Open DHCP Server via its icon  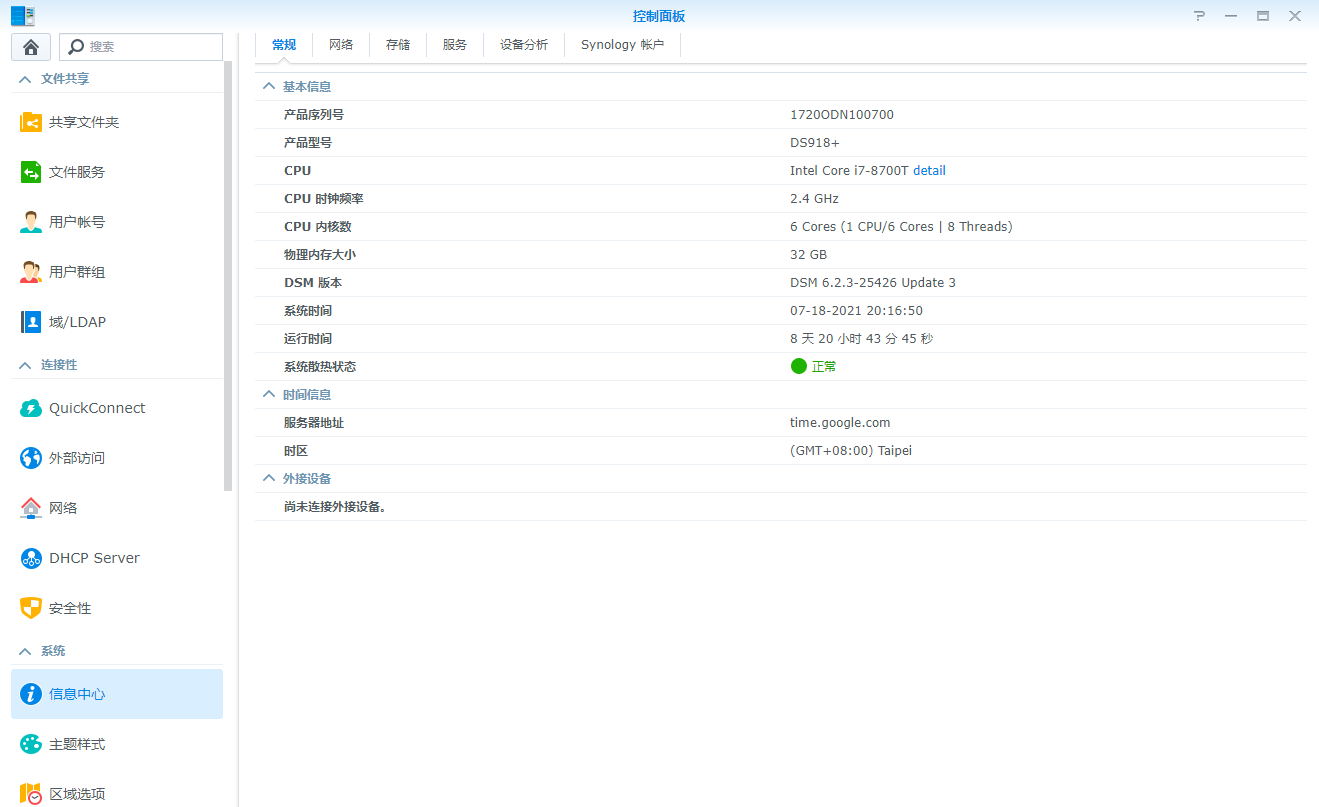[x=31, y=558]
